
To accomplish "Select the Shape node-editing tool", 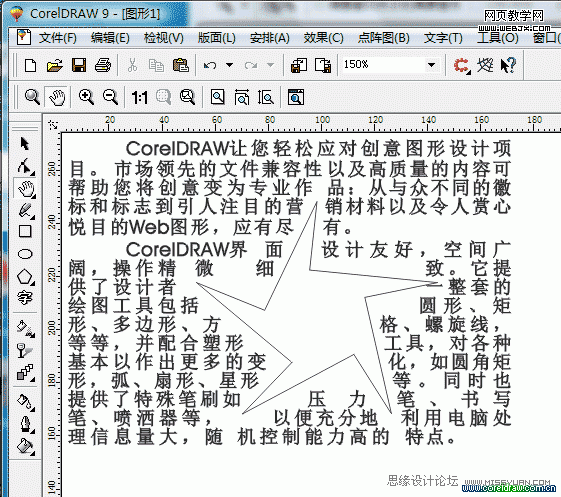I will tap(25, 166).
